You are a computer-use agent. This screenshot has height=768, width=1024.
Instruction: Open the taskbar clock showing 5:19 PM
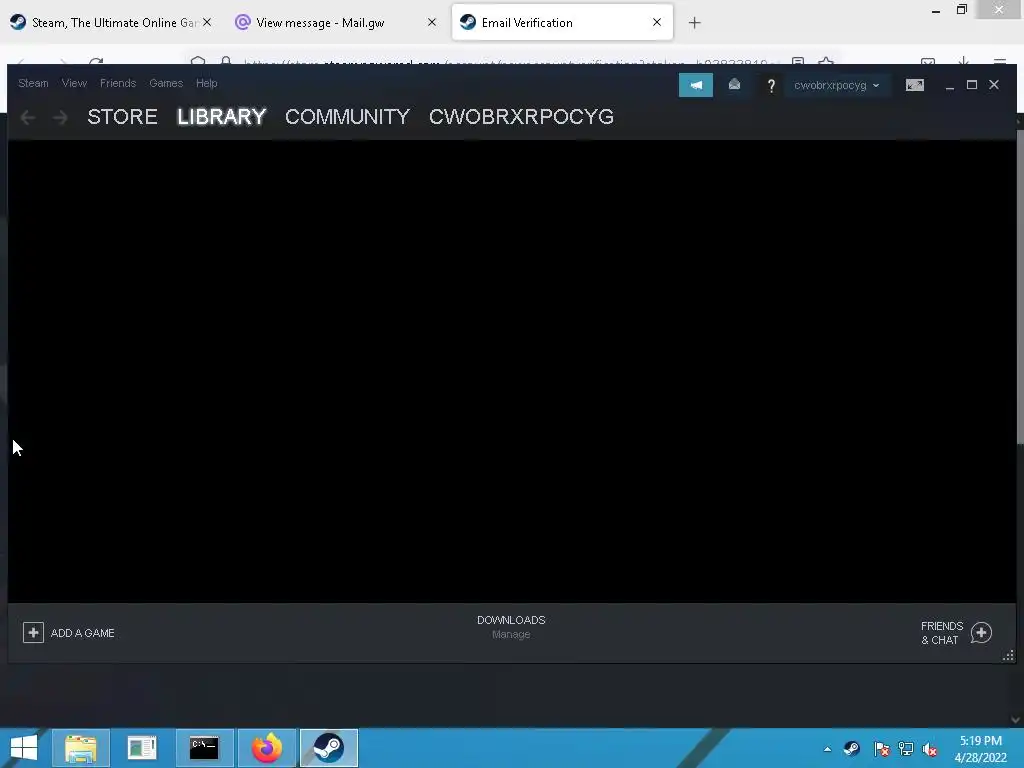point(980,749)
